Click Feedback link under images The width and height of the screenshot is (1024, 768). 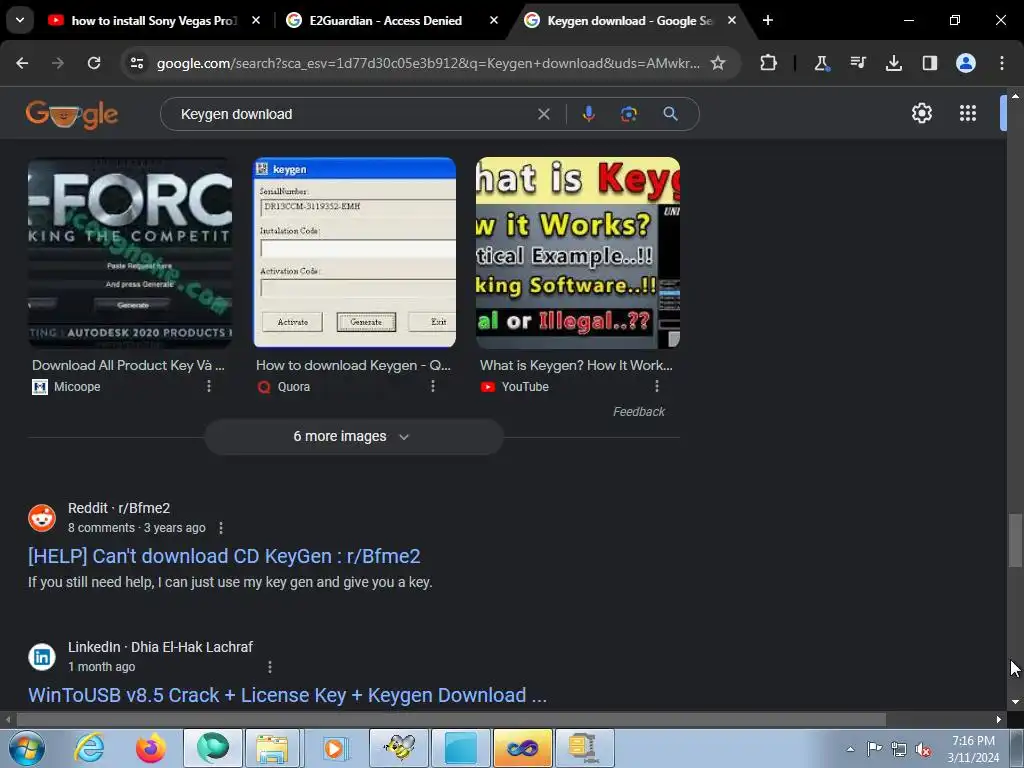click(x=639, y=411)
